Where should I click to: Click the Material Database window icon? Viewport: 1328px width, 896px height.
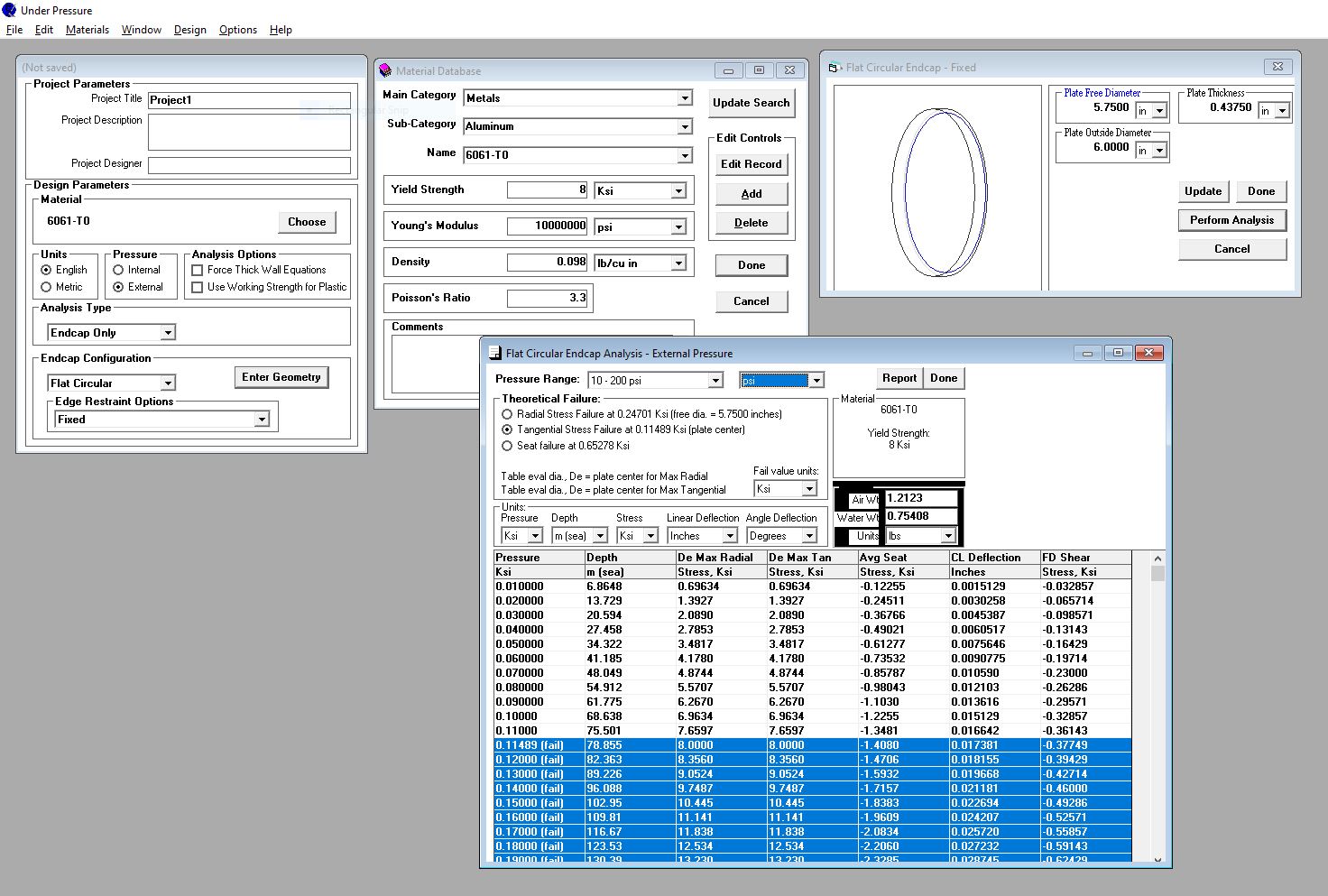tap(385, 70)
